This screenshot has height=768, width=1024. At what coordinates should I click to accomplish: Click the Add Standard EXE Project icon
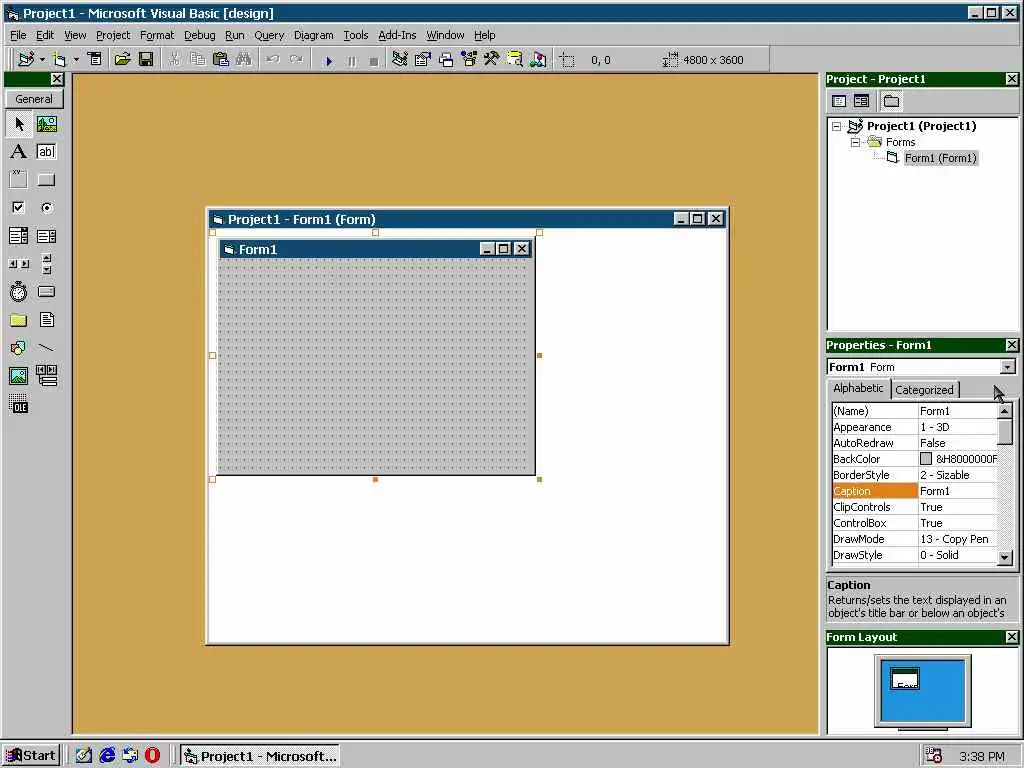(x=26, y=60)
